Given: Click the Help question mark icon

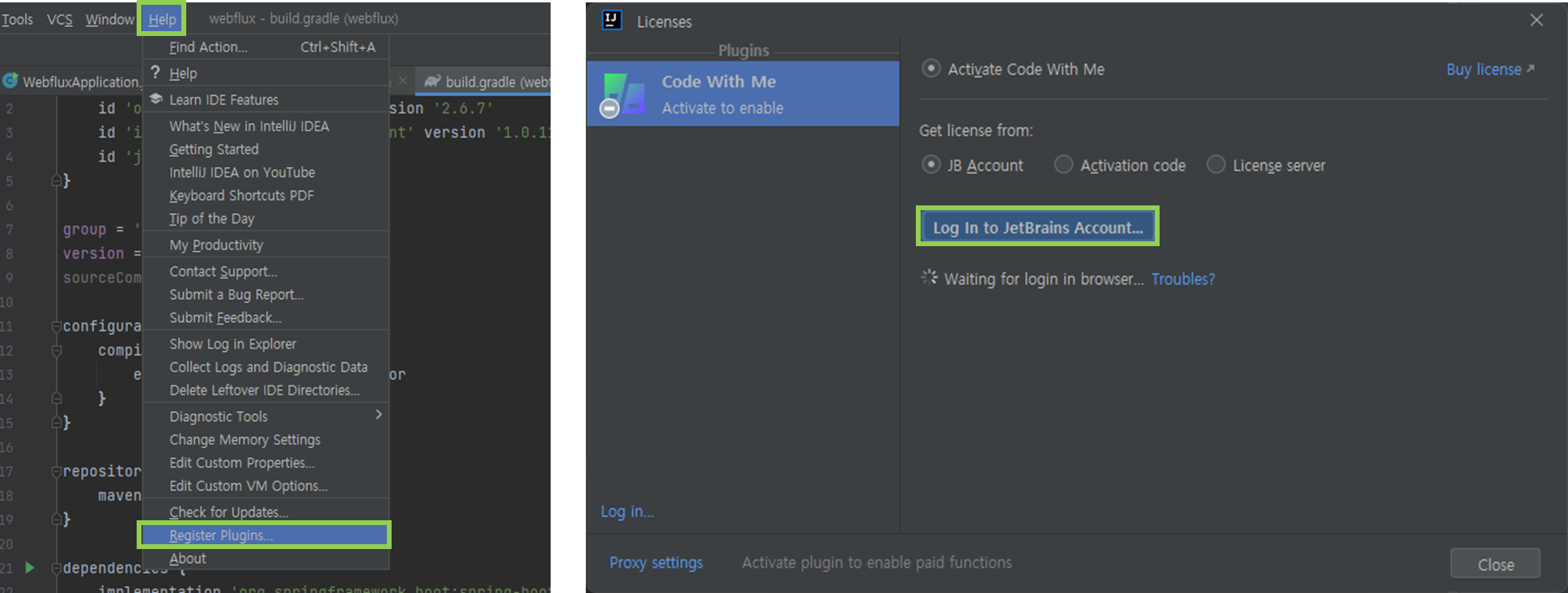Looking at the screenshot, I should (155, 73).
